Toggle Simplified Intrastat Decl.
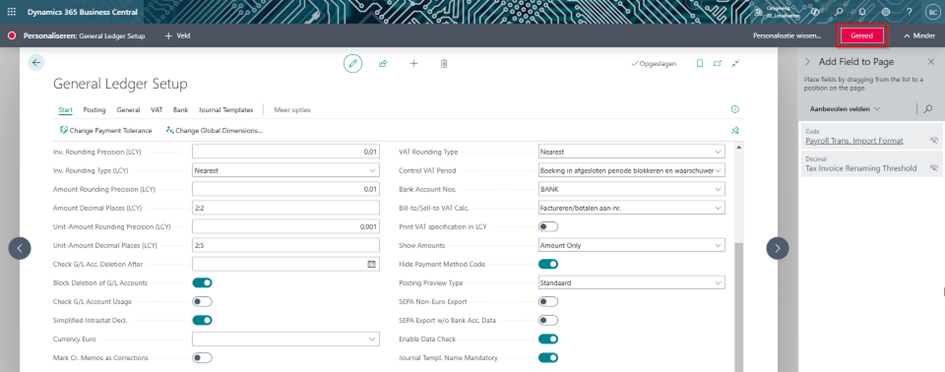945x372 pixels. pyautogui.click(x=202, y=320)
